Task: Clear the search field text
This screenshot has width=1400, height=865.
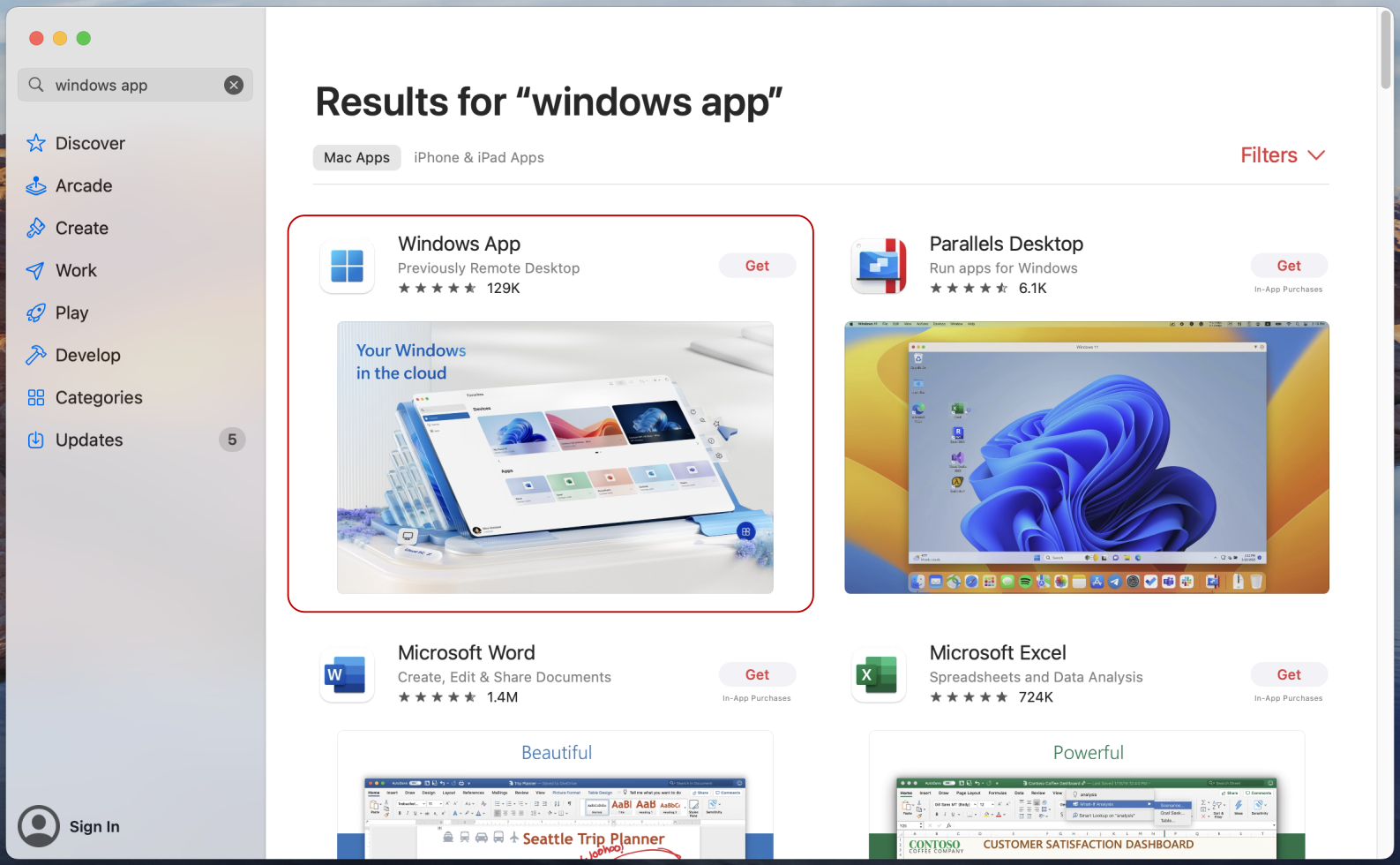Action: pyautogui.click(x=234, y=85)
